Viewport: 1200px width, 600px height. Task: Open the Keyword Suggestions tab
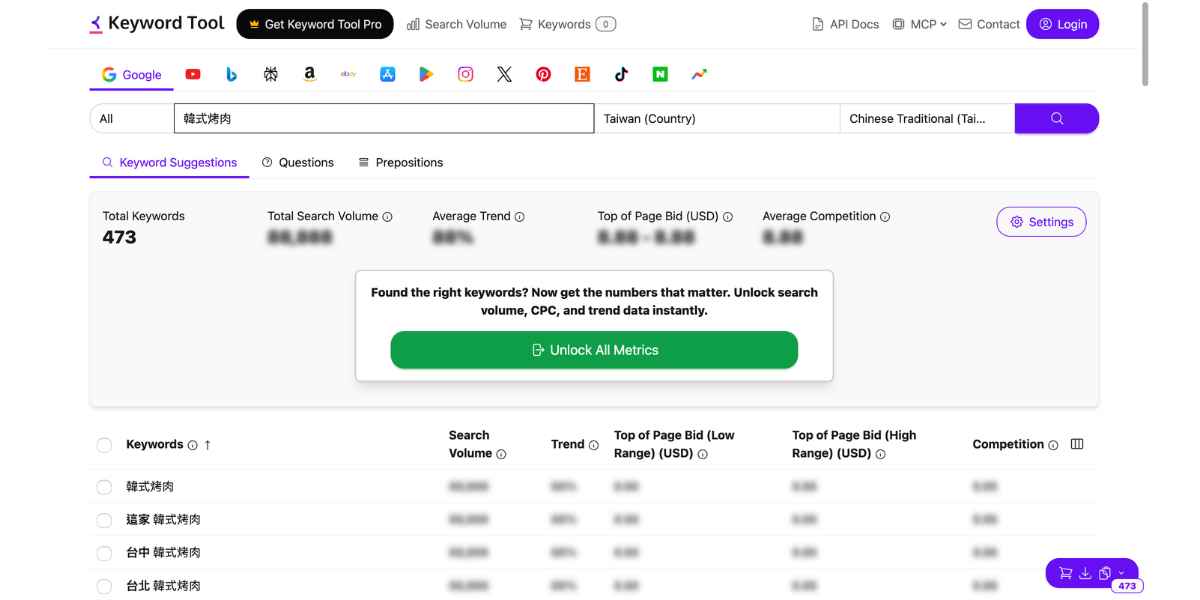[x=169, y=162]
